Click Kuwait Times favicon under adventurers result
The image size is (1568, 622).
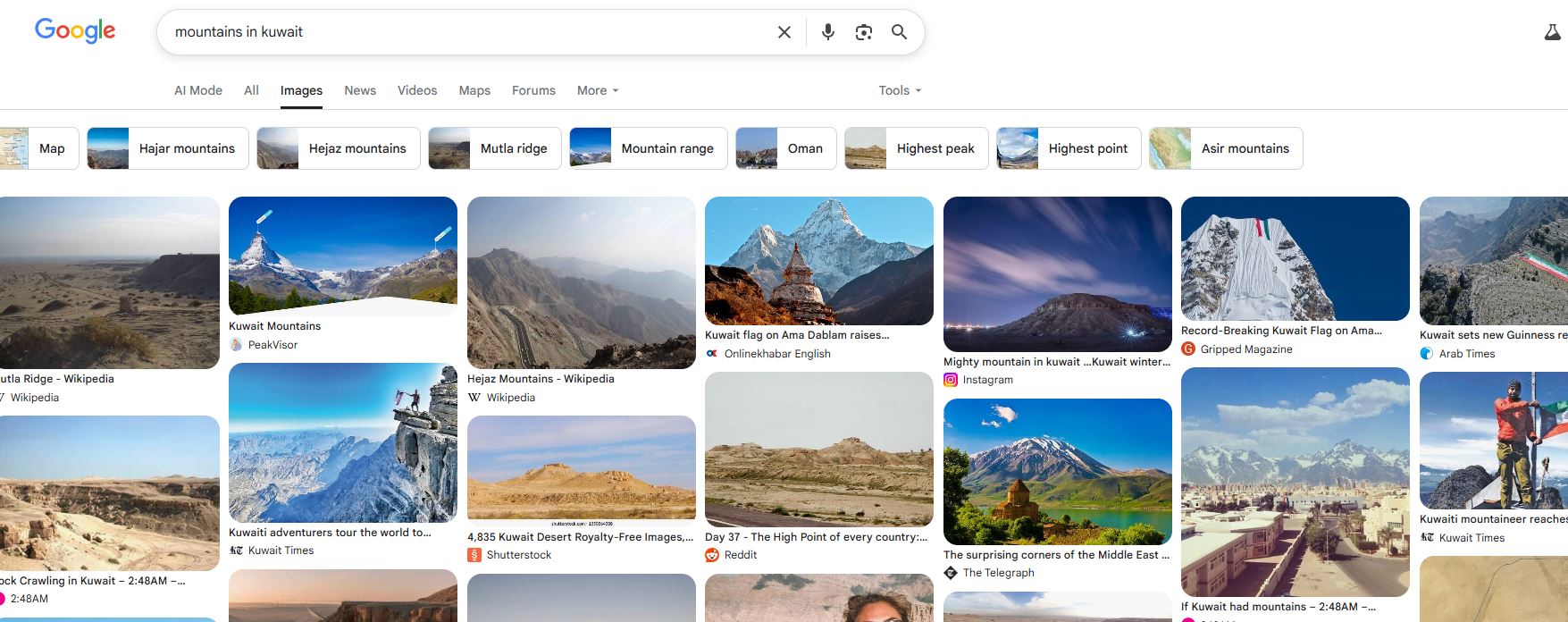[x=236, y=550]
